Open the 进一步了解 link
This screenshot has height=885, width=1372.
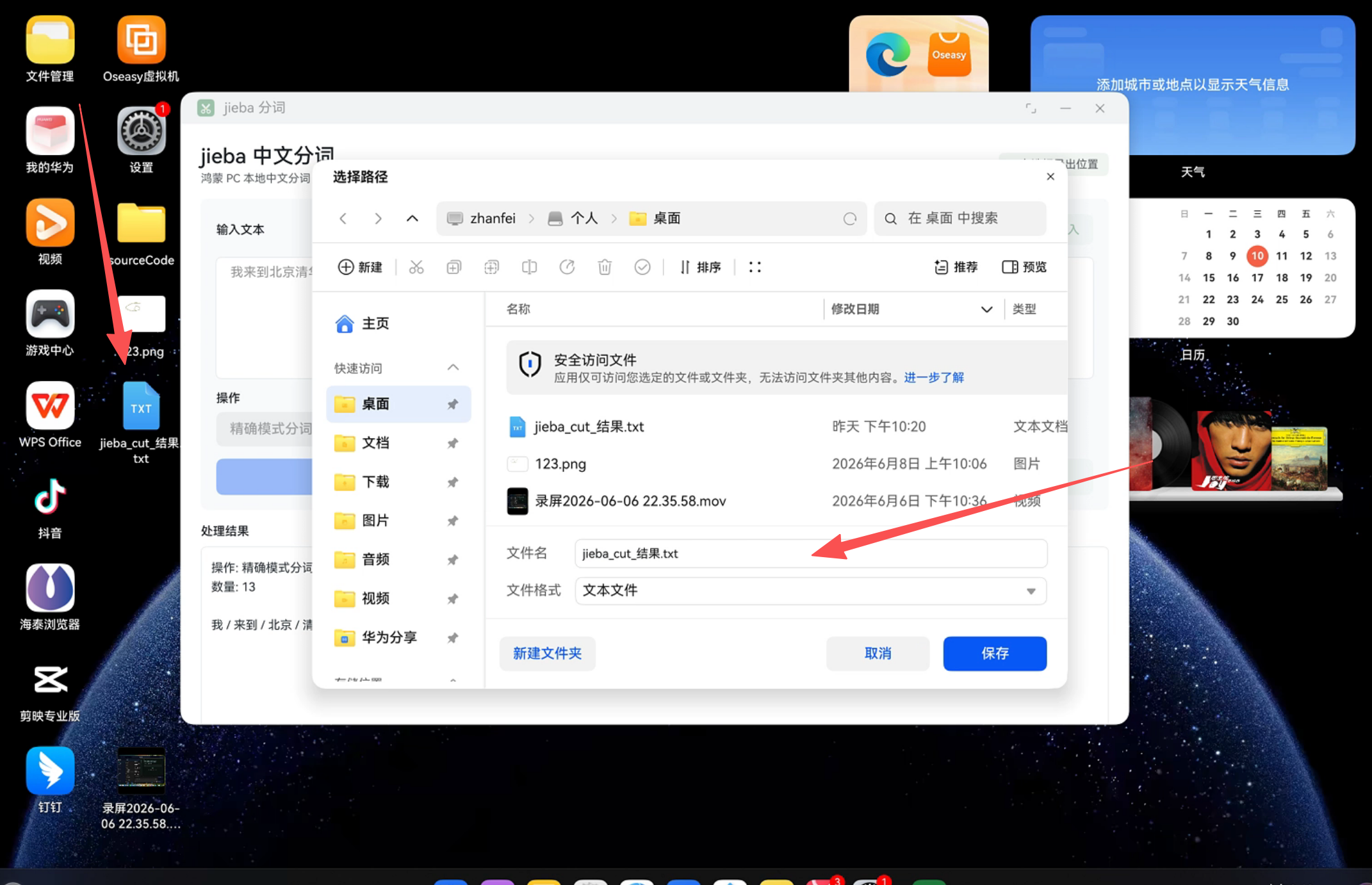(x=934, y=377)
